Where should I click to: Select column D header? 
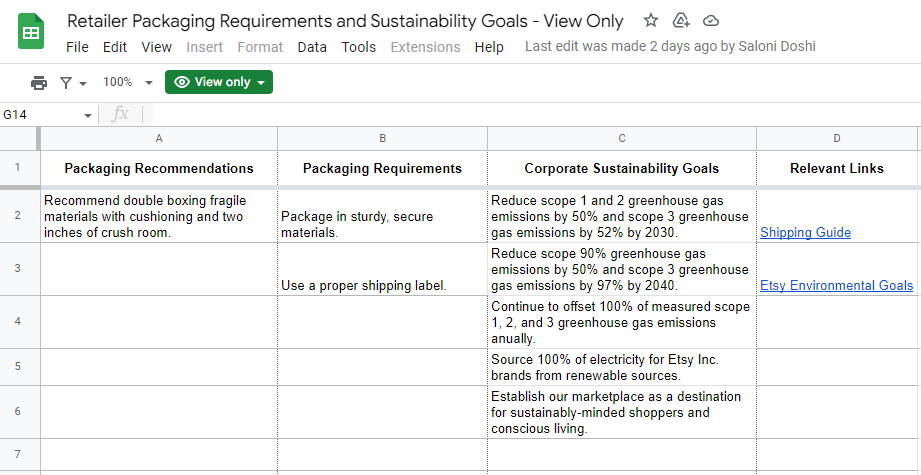(837, 139)
